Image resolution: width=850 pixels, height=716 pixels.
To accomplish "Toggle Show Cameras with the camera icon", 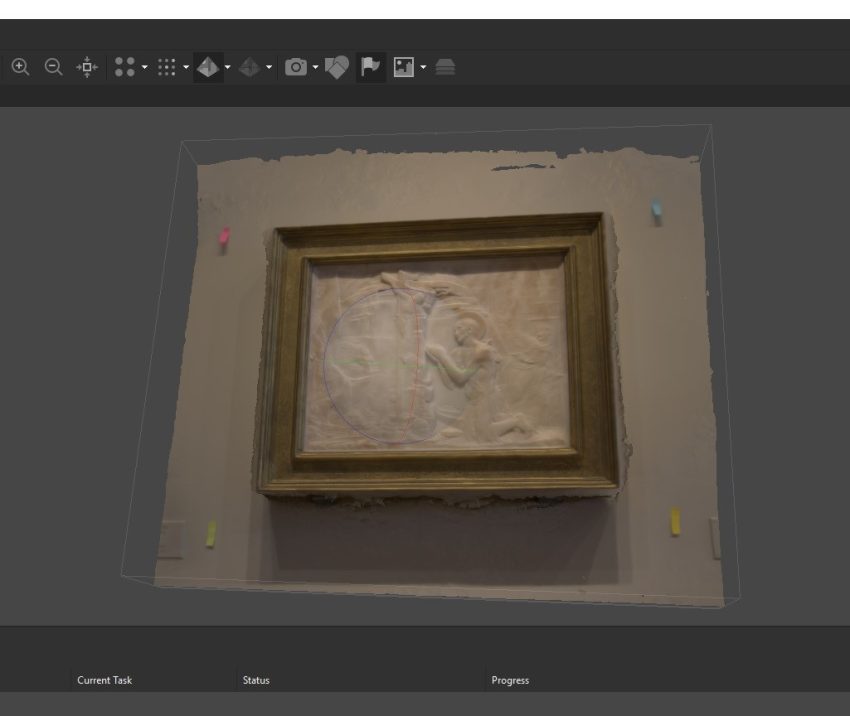I will tap(296, 67).
